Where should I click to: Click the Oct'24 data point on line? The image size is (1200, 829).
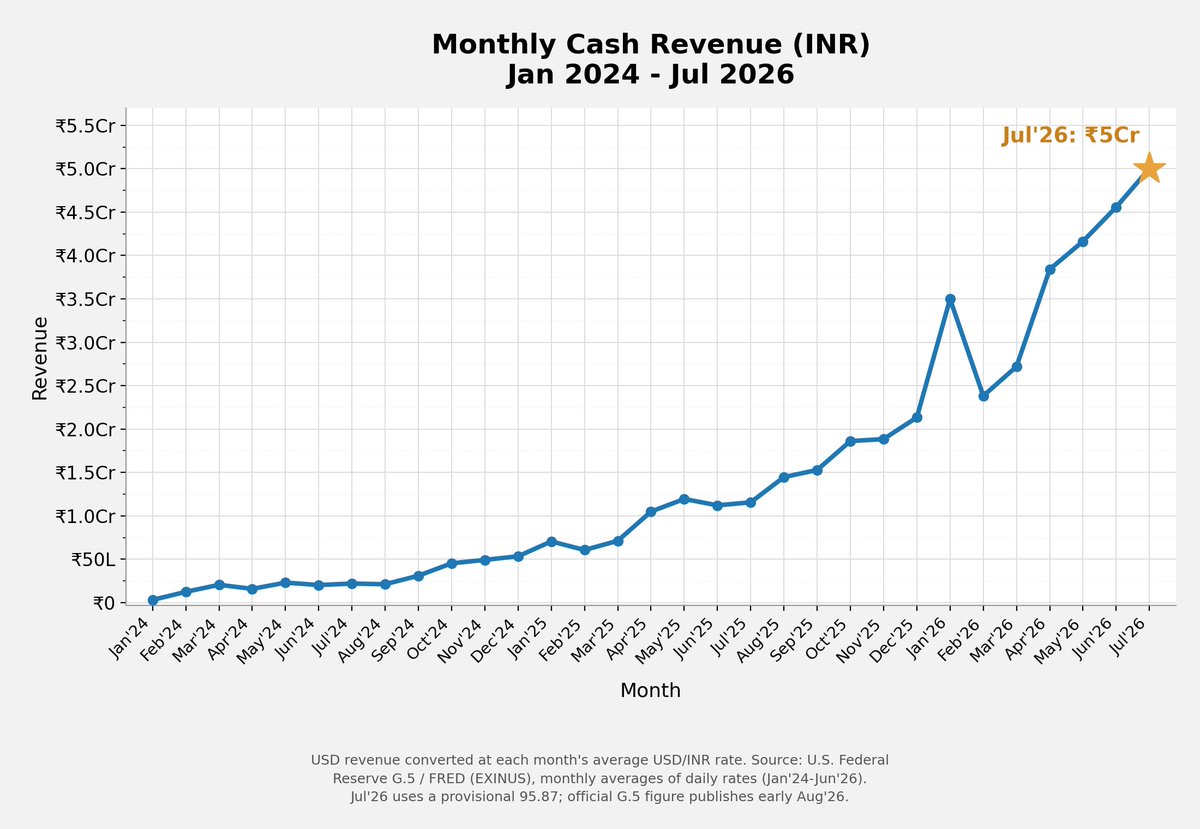452,563
